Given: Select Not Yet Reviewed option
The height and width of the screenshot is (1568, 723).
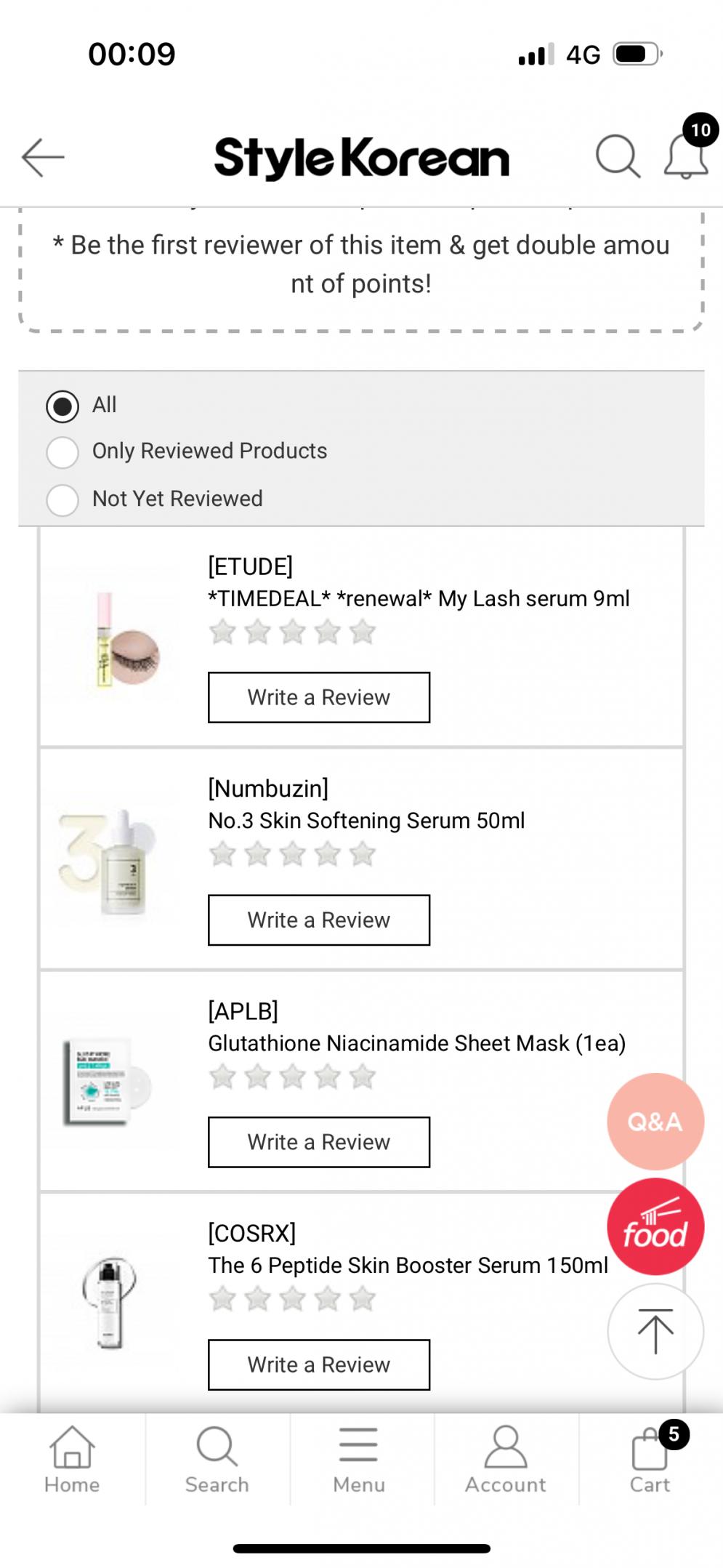Looking at the screenshot, I should [x=62, y=500].
